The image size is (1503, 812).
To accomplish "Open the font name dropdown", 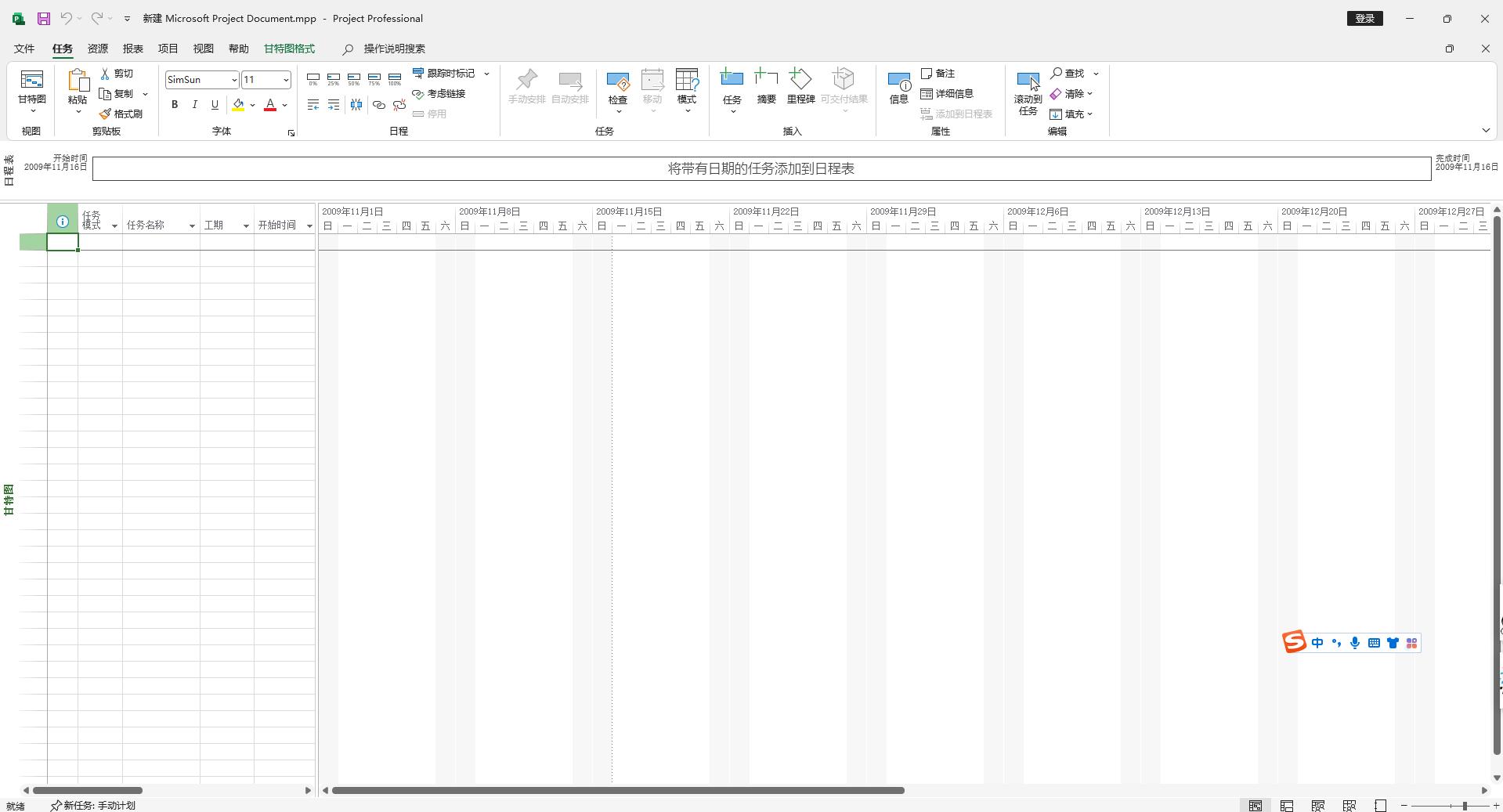I will coord(233,79).
